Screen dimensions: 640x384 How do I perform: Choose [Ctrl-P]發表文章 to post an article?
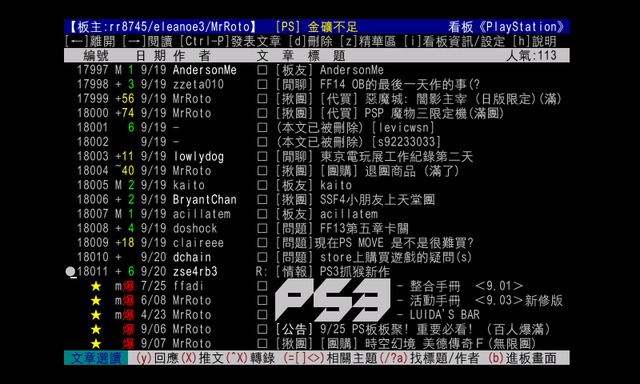click(231, 41)
